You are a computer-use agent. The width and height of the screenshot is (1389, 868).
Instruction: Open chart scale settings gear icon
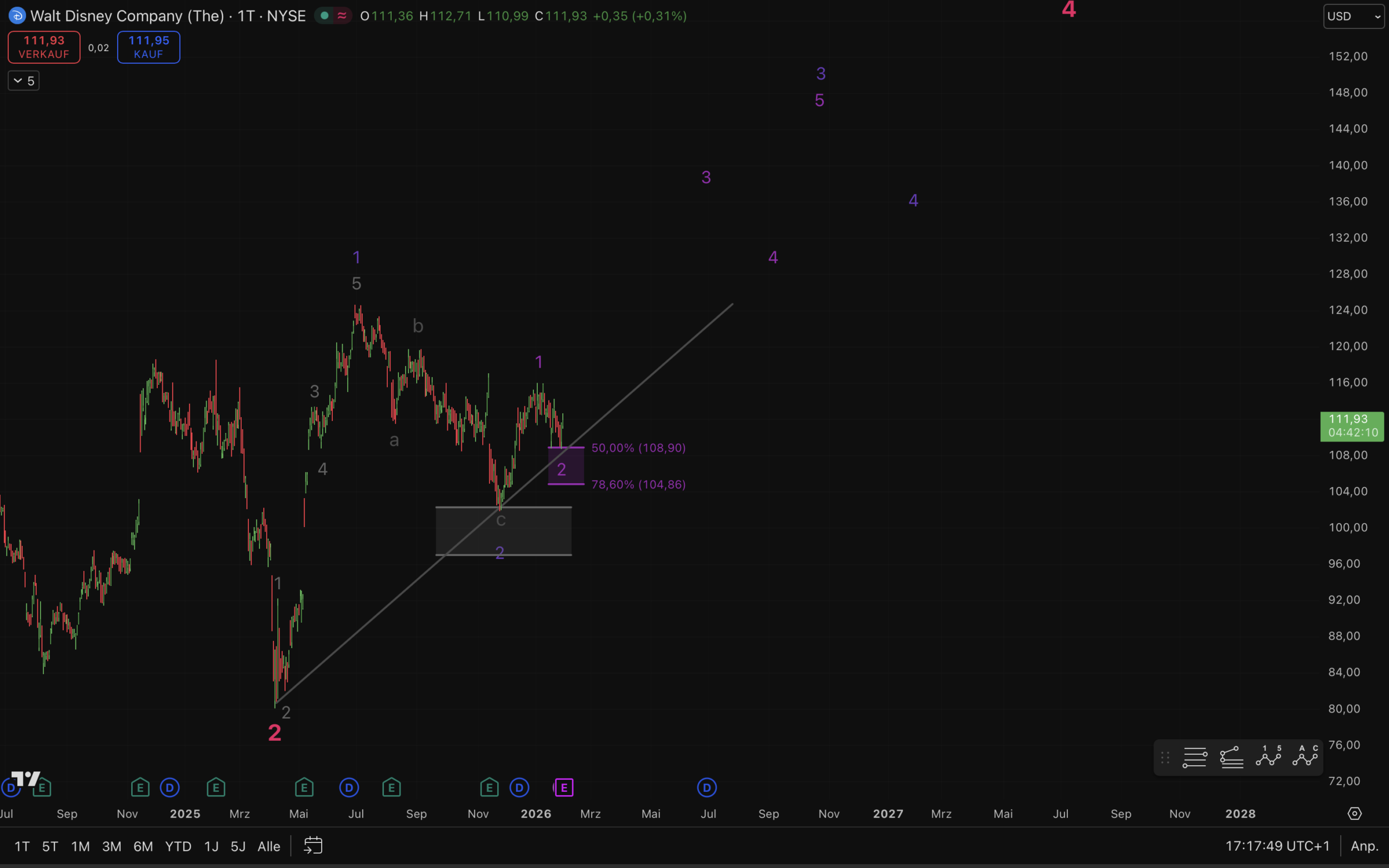tap(1355, 814)
